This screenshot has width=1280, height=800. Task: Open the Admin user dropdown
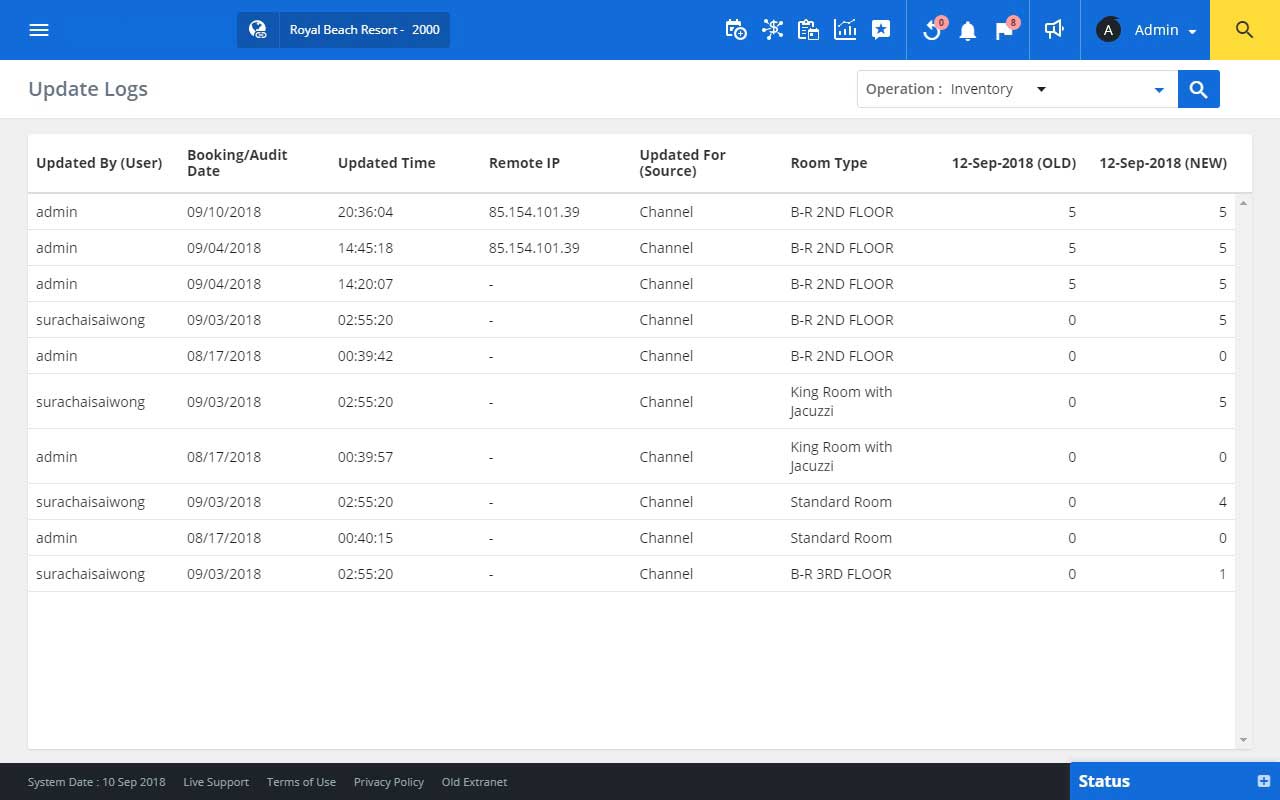(x=1166, y=30)
